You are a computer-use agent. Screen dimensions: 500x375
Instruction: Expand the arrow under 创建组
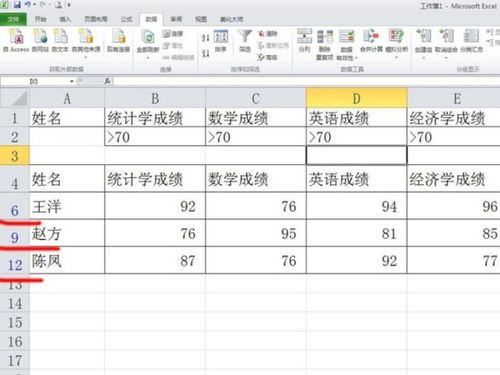click(423, 57)
